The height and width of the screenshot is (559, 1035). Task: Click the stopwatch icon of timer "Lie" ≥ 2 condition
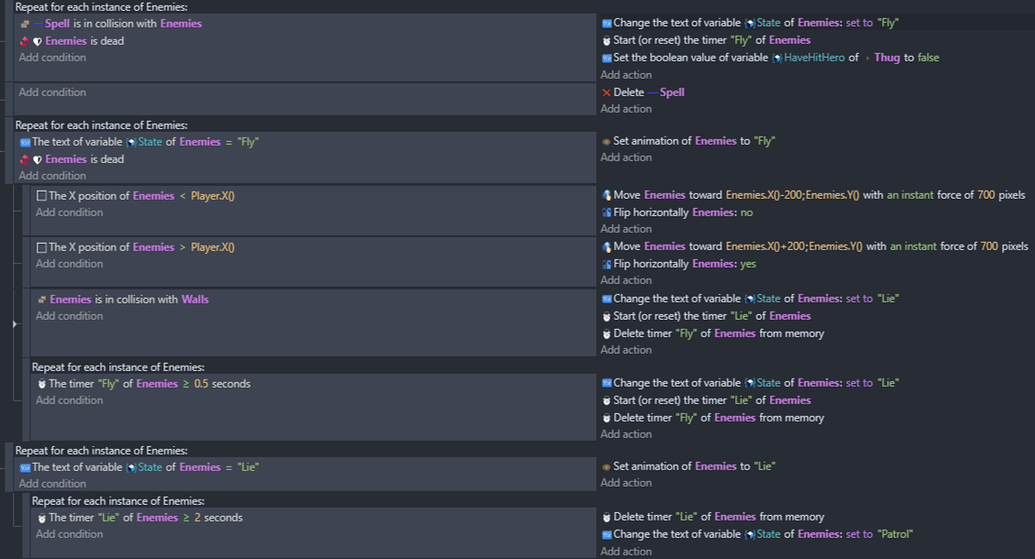click(42, 518)
